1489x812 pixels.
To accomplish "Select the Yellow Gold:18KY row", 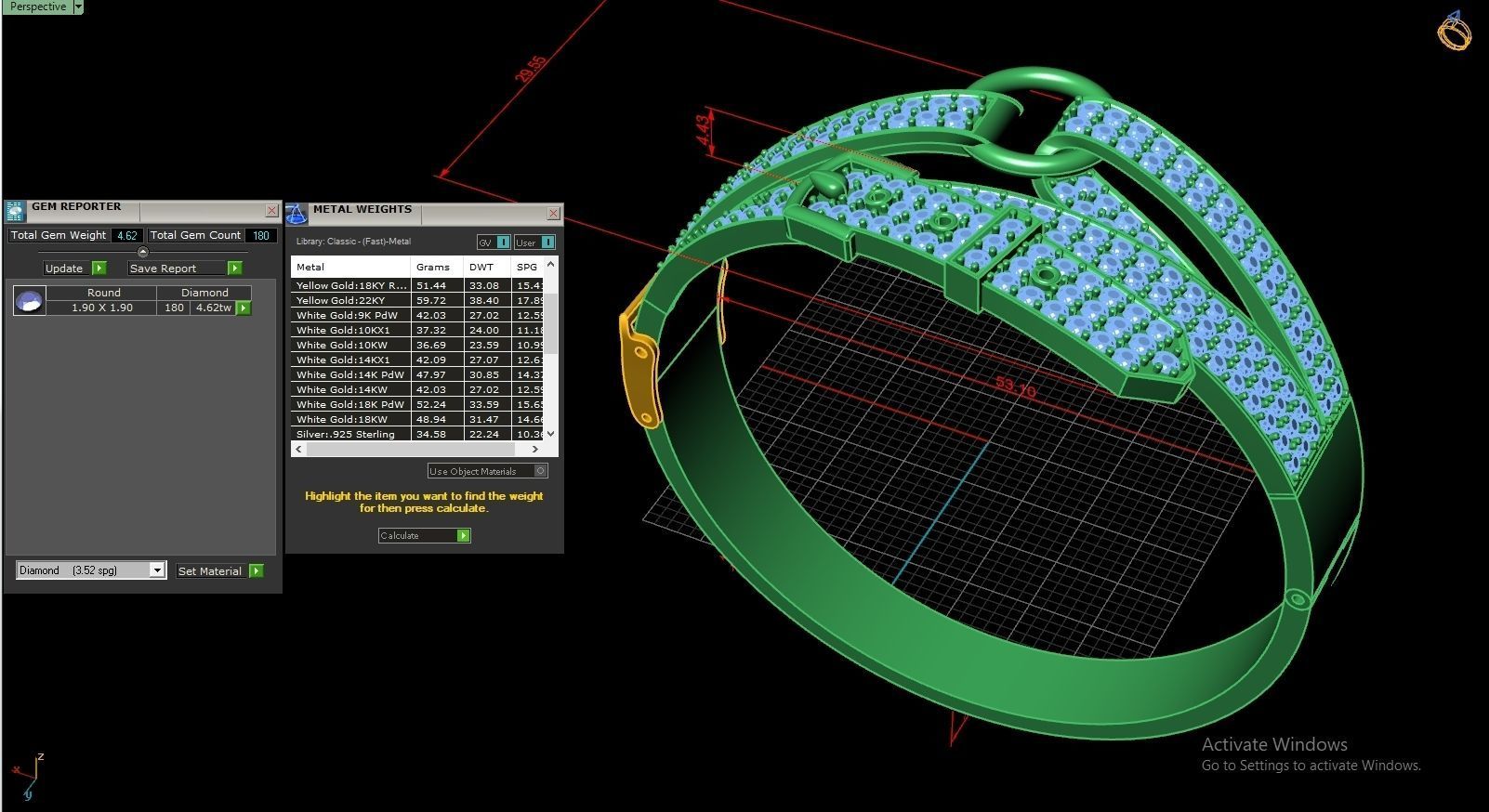I will [418, 285].
